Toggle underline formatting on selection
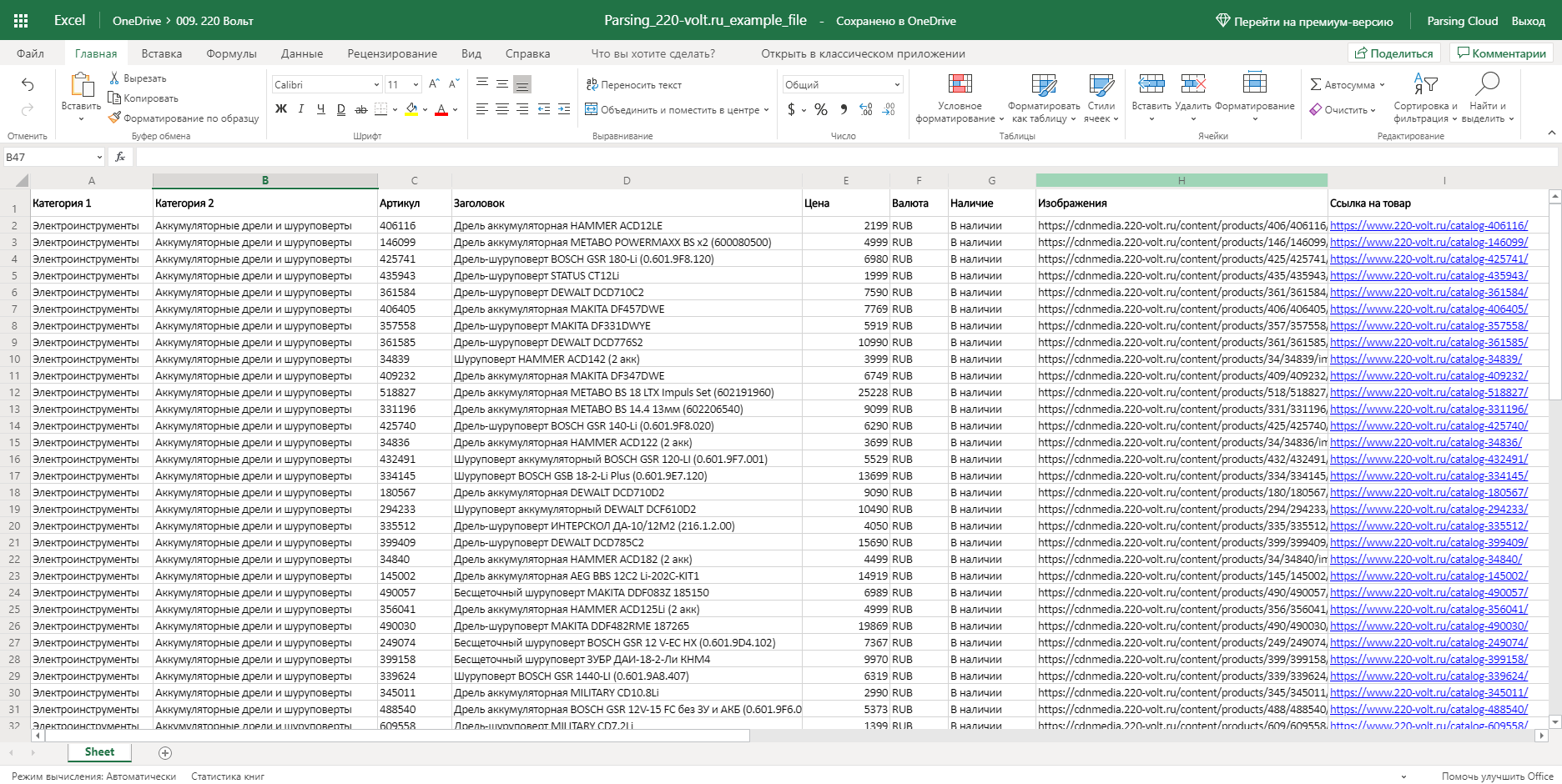1562x784 pixels. click(321, 109)
